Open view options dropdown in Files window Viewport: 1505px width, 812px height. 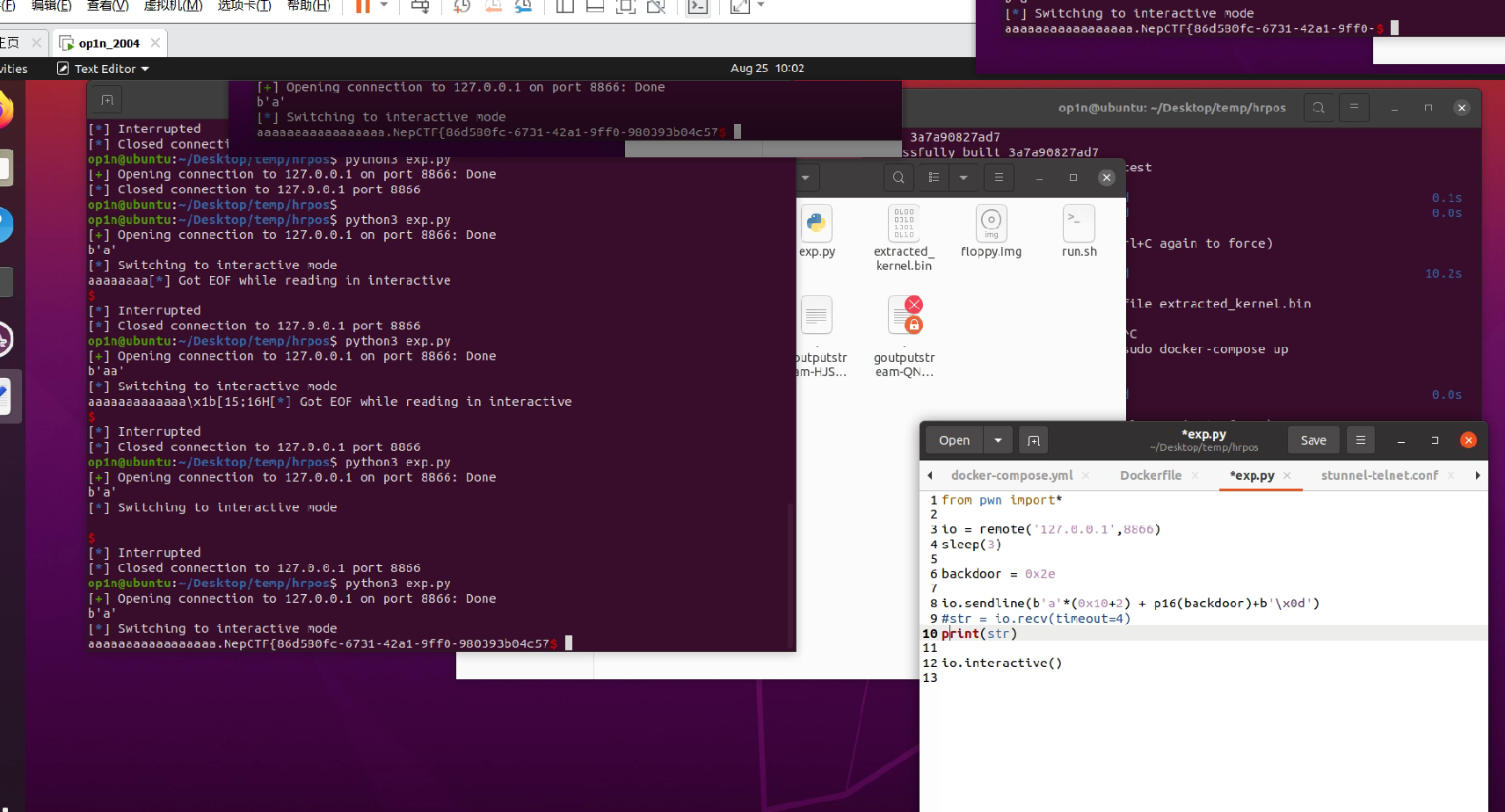(x=963, y=178)
